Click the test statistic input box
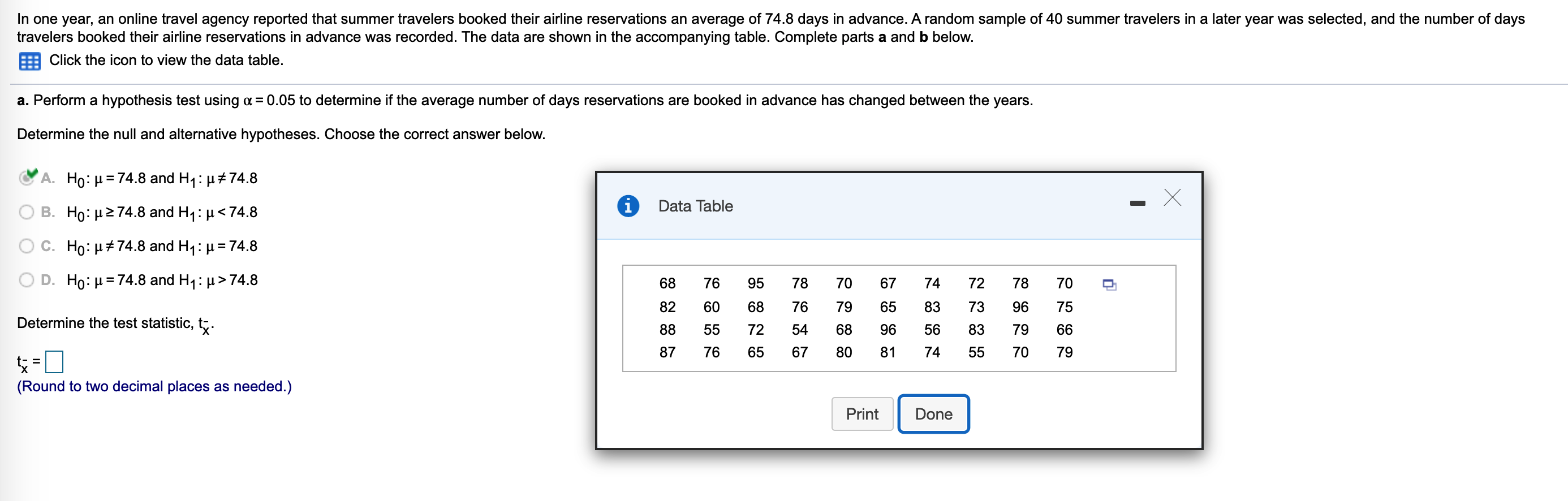The height and width of the screenshot is (501, 1568). pos(54,361)
